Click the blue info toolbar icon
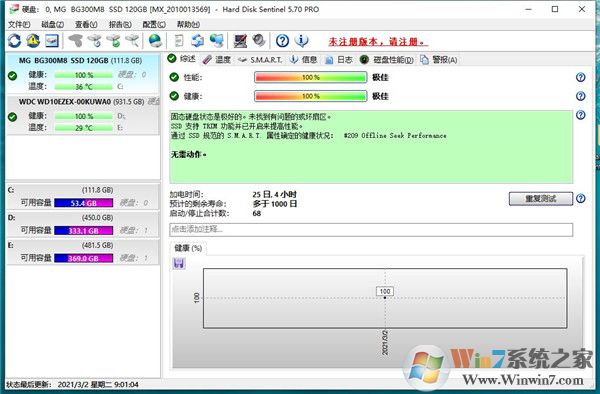600x394 pixels. click(302, 41)
